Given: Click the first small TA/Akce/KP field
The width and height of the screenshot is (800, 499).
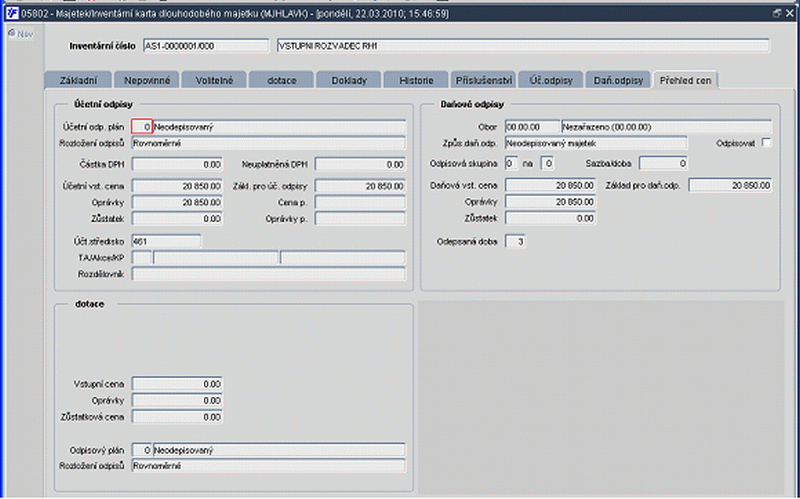Looking at the screenshot, I should [142, 258].
